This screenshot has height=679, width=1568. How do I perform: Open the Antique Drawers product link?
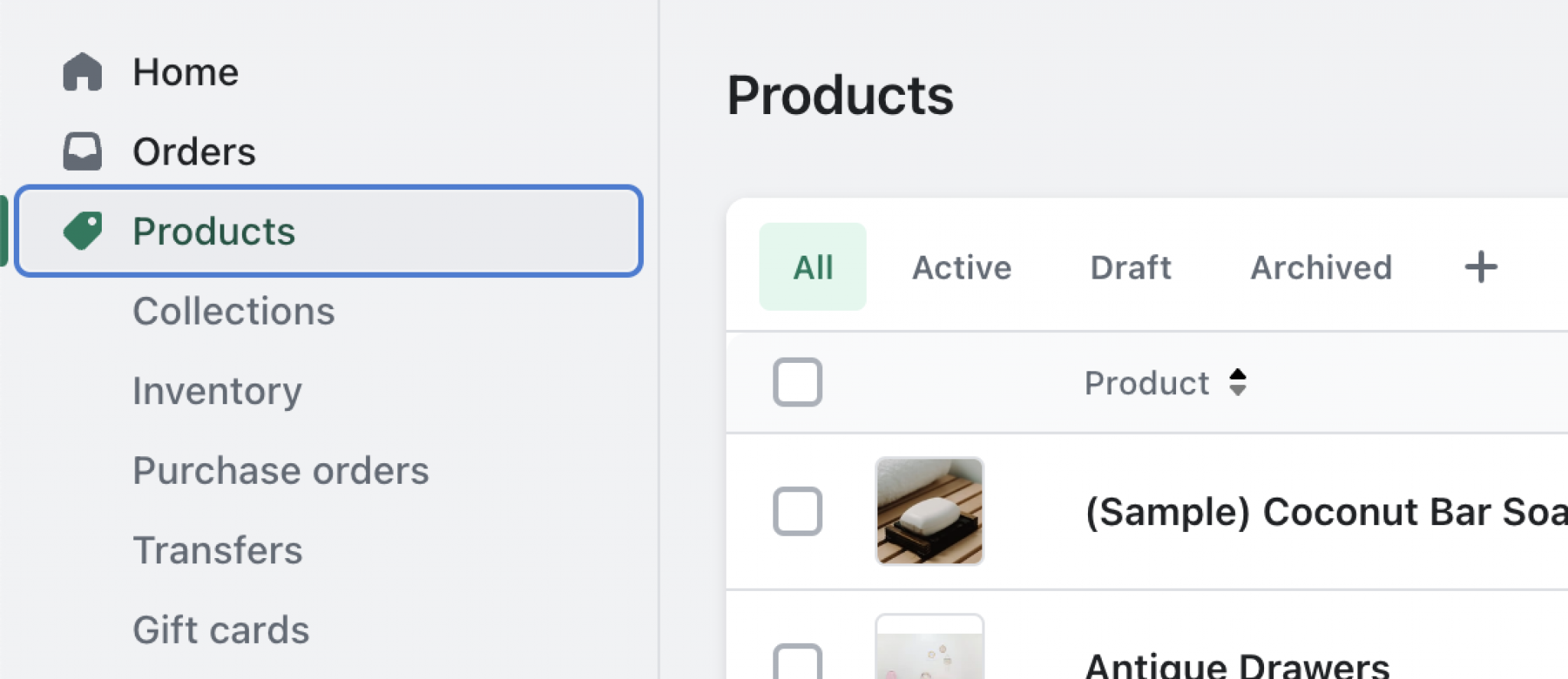[x=1236, y=664]
